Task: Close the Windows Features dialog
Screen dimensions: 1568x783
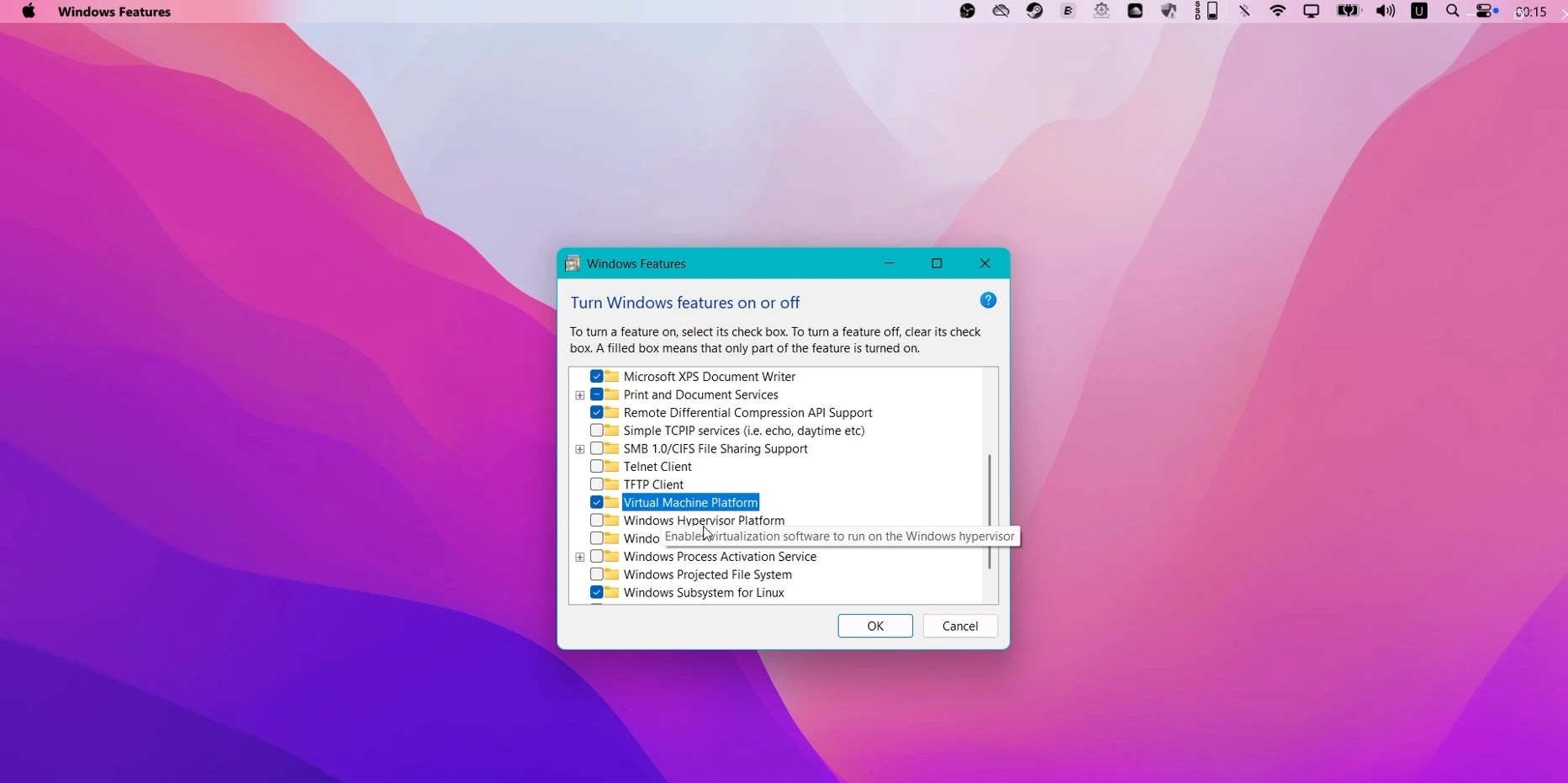Action: click(x=985, y=263)
